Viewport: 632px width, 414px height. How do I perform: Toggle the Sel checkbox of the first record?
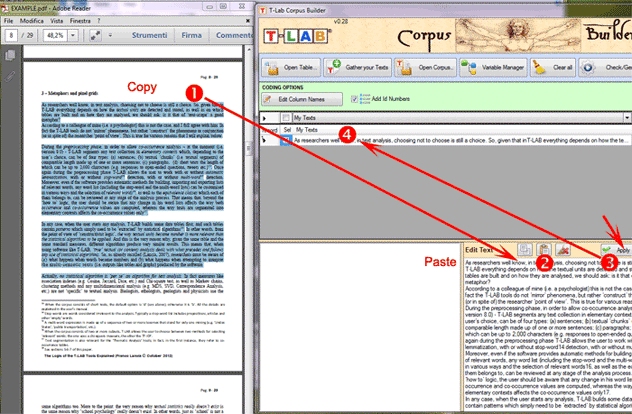point(286,140)
